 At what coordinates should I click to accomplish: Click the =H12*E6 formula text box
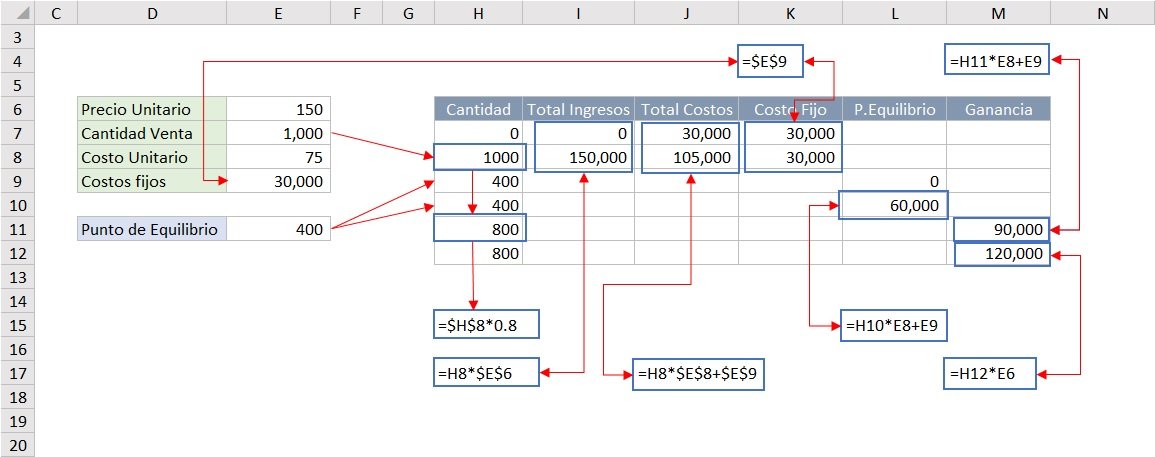[990, 374]
